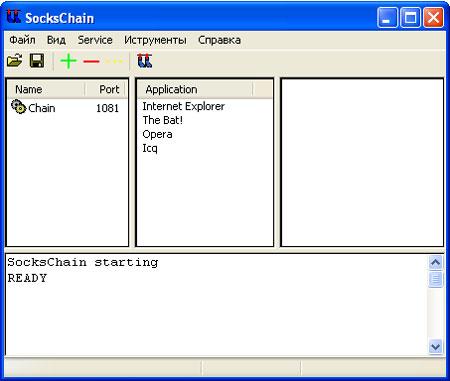Viewport: 450px width, 381px height.
Task: Click the port value 1081
Action: tap(107, 108)
